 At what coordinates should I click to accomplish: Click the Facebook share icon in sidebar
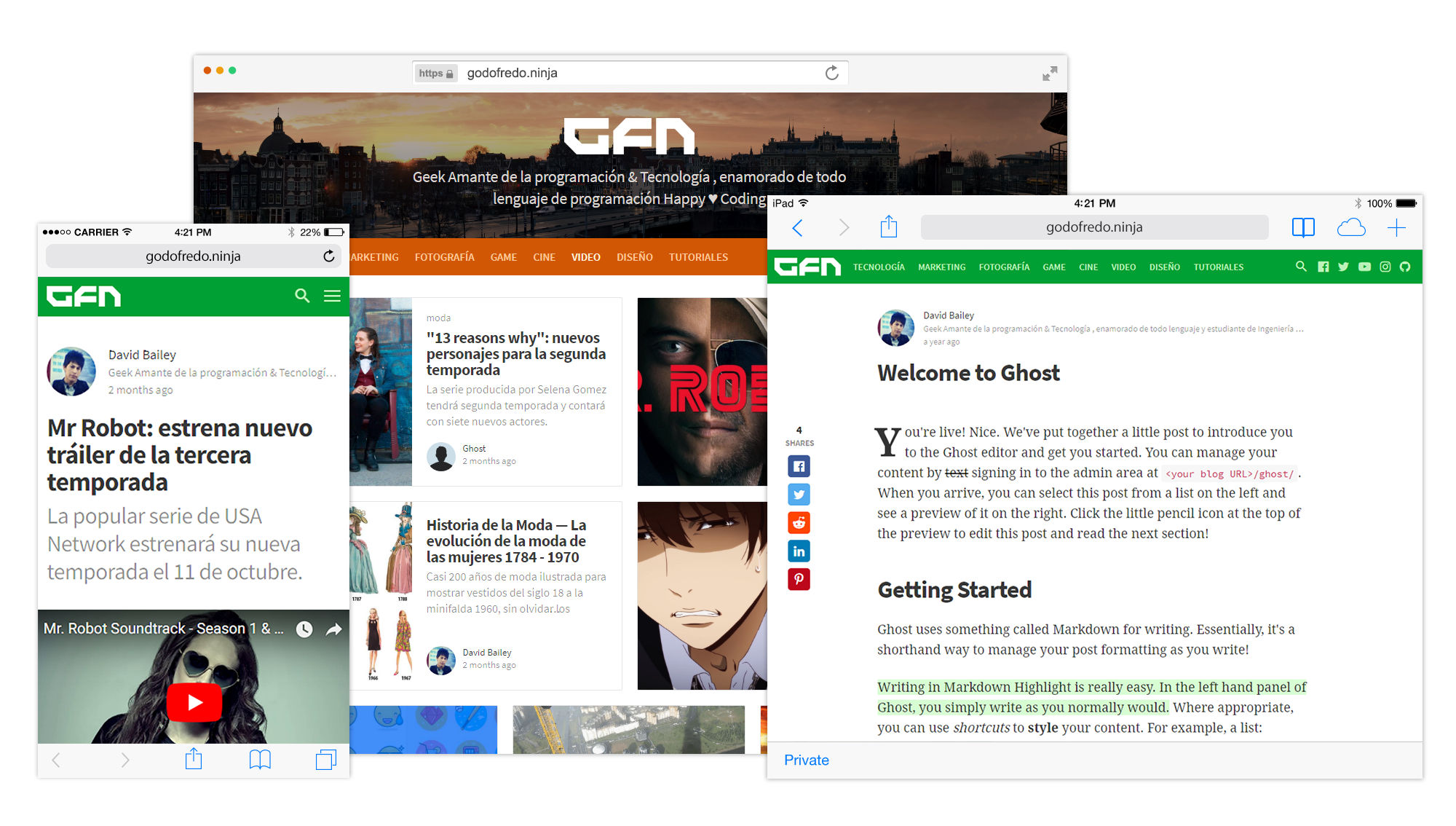[x=799, y=466]
